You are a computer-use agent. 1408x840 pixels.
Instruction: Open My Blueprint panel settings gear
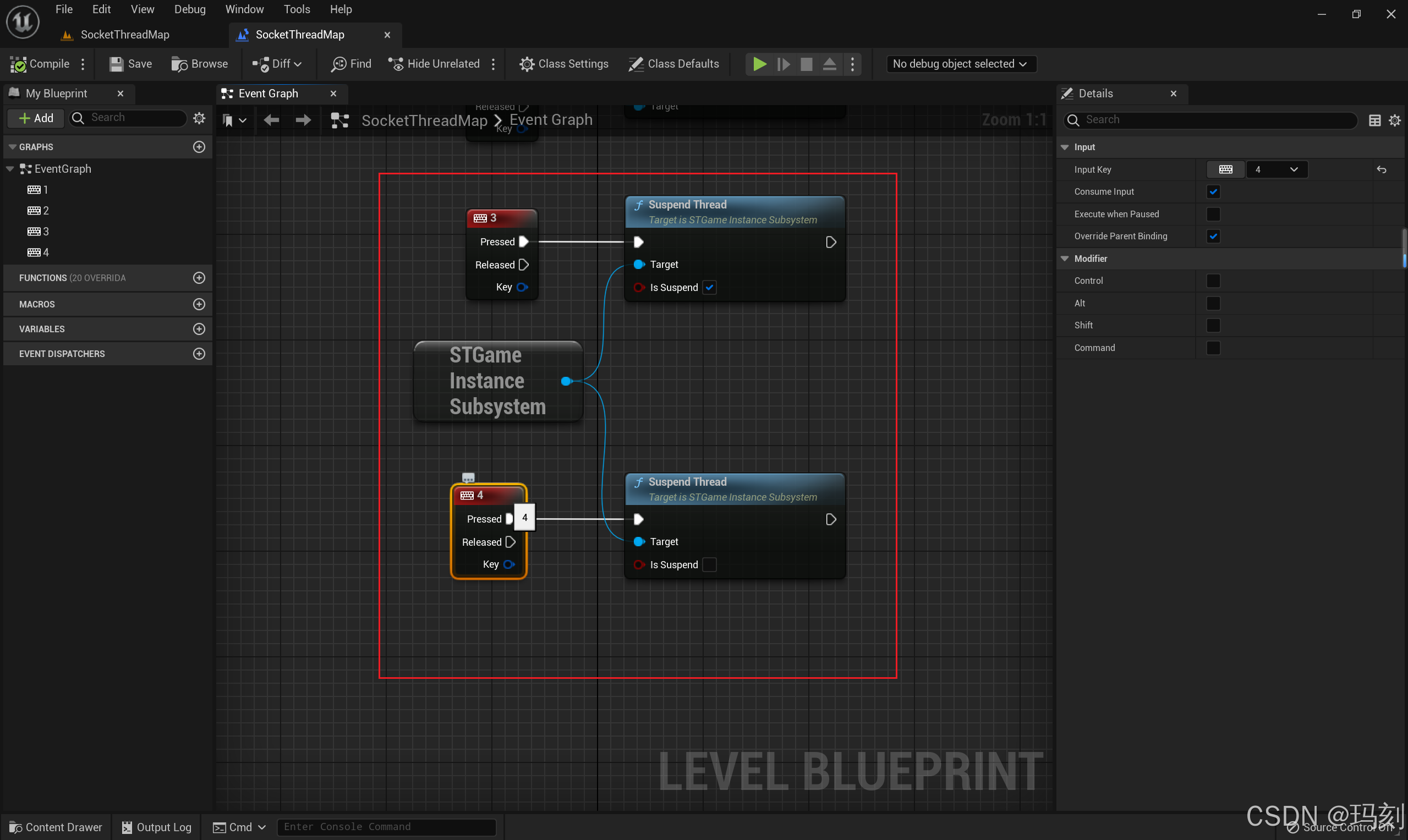coord(199,118)
